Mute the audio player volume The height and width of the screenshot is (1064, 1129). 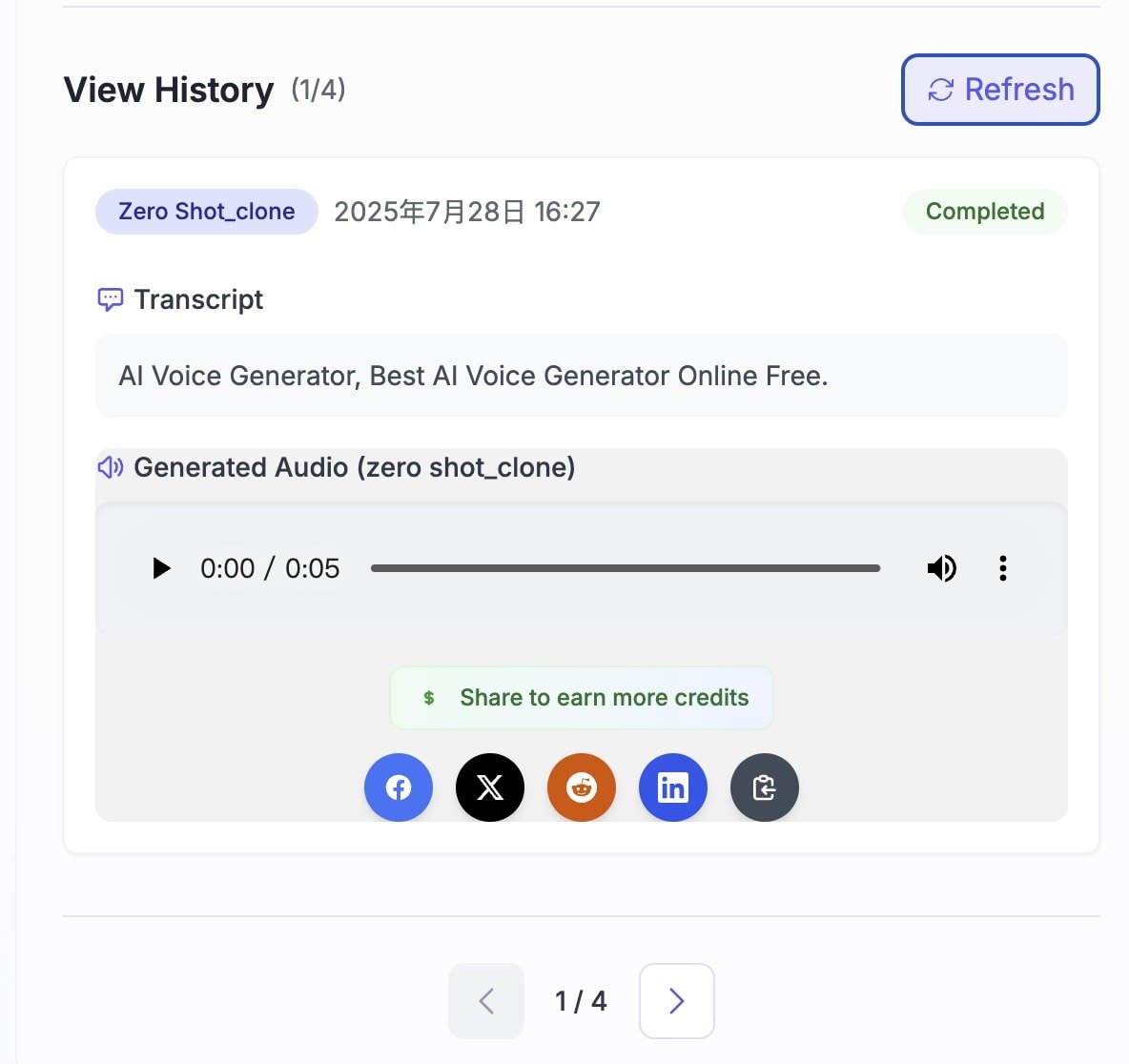(x=942, y=568)
